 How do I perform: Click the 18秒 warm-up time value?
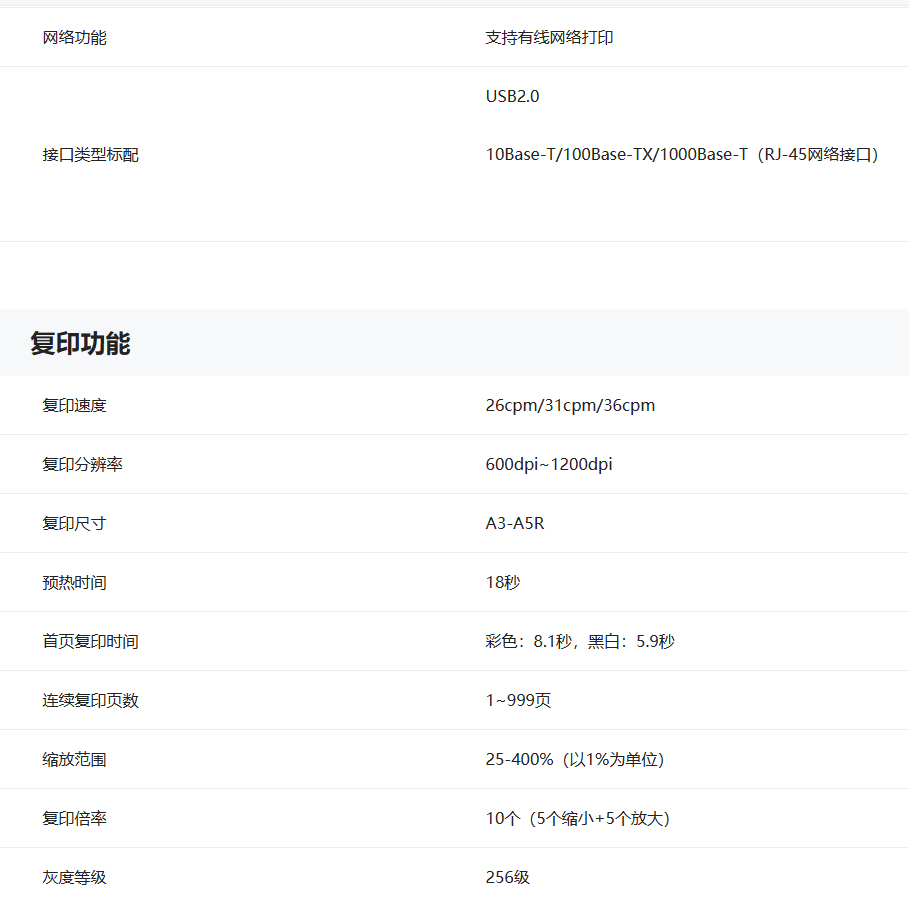click(503, 583)
